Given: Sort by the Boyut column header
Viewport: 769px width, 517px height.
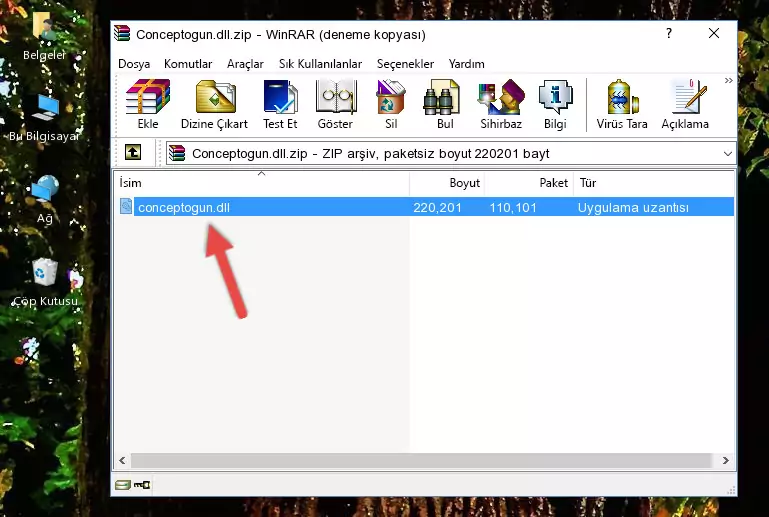Looking at the screenshot, I should [447, 183].
